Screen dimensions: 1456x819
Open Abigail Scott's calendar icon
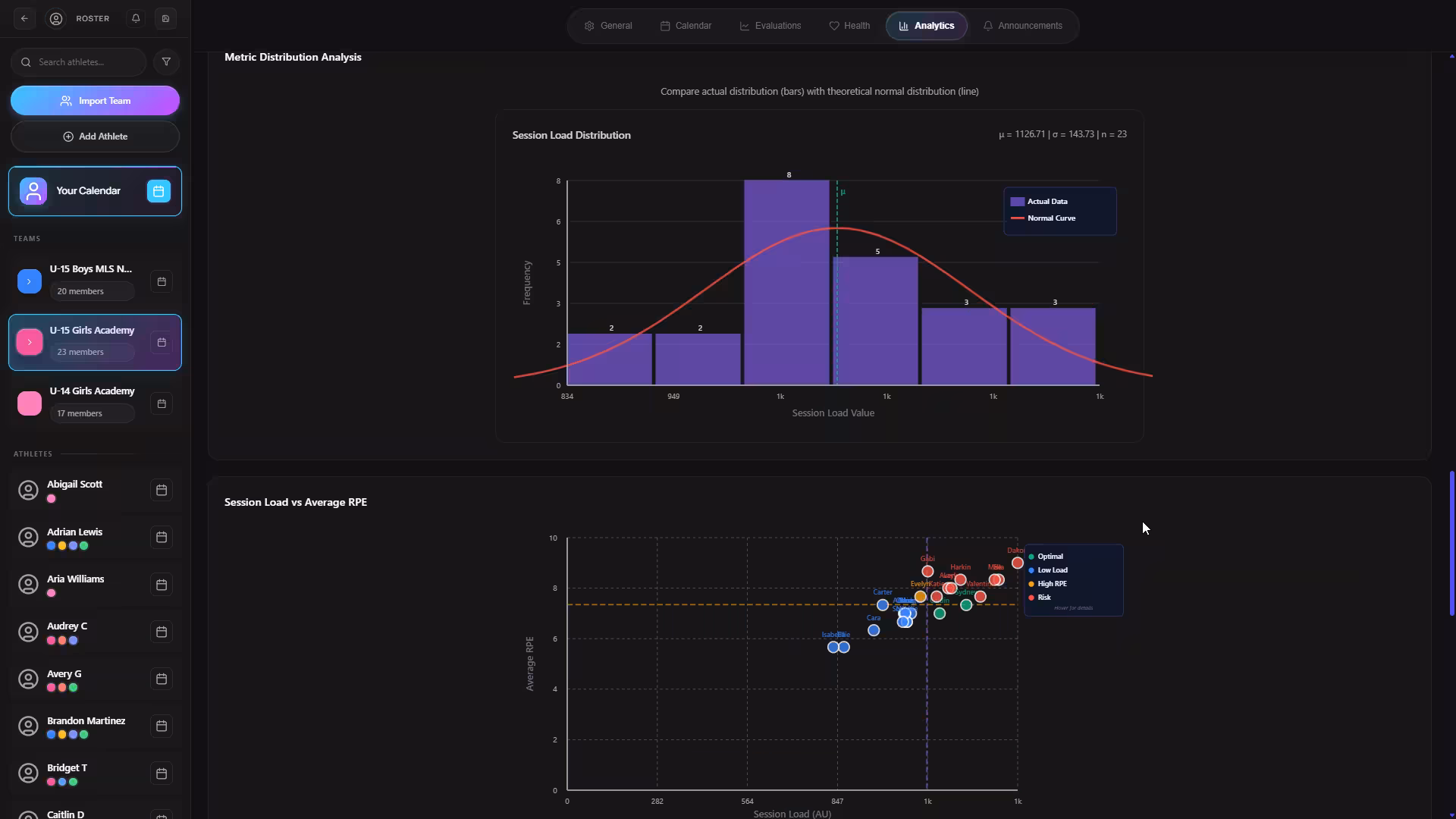(162, 491)
